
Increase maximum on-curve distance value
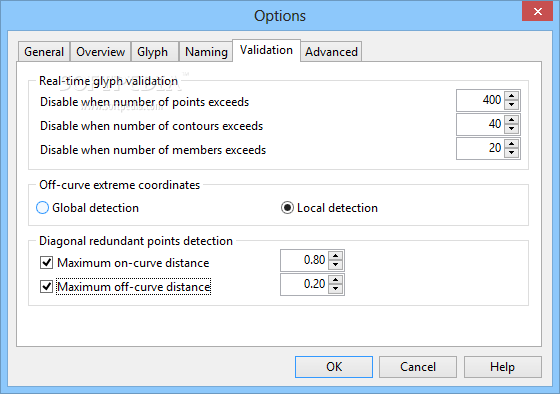(x=335, y=256)
